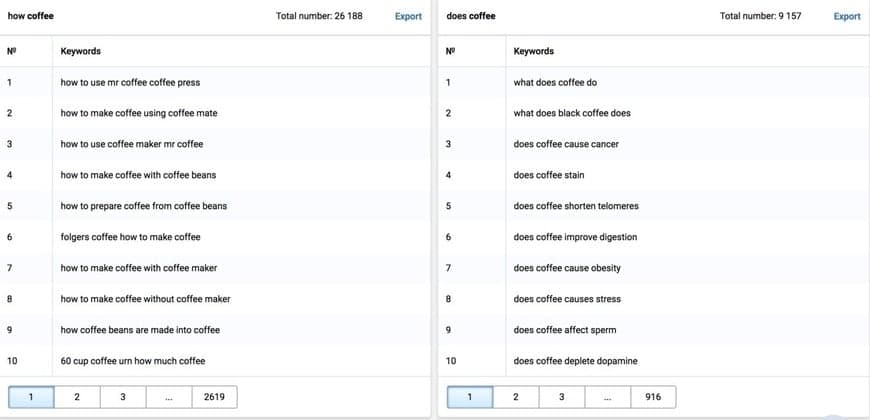The image size is (870, 420).
Task: Go to page 3 in how coffee table
Action: click(123, 397)
